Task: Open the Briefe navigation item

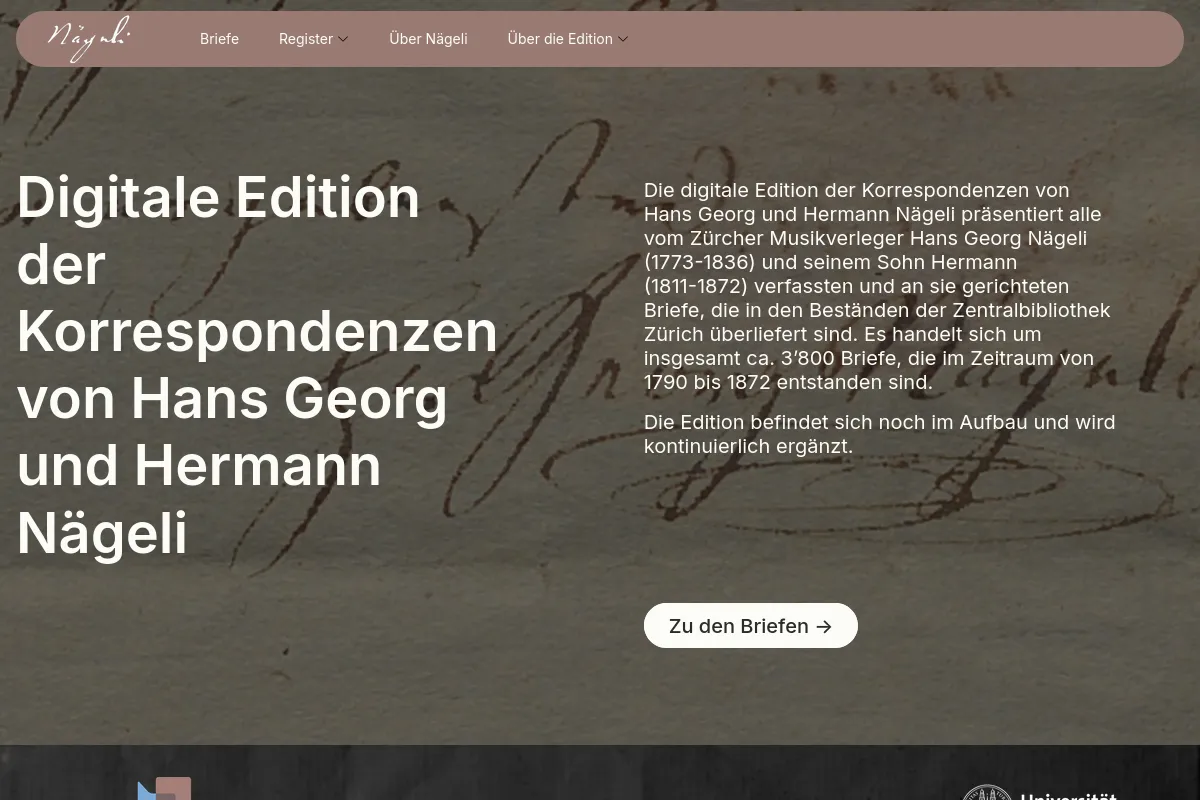Action: (219, 39)
